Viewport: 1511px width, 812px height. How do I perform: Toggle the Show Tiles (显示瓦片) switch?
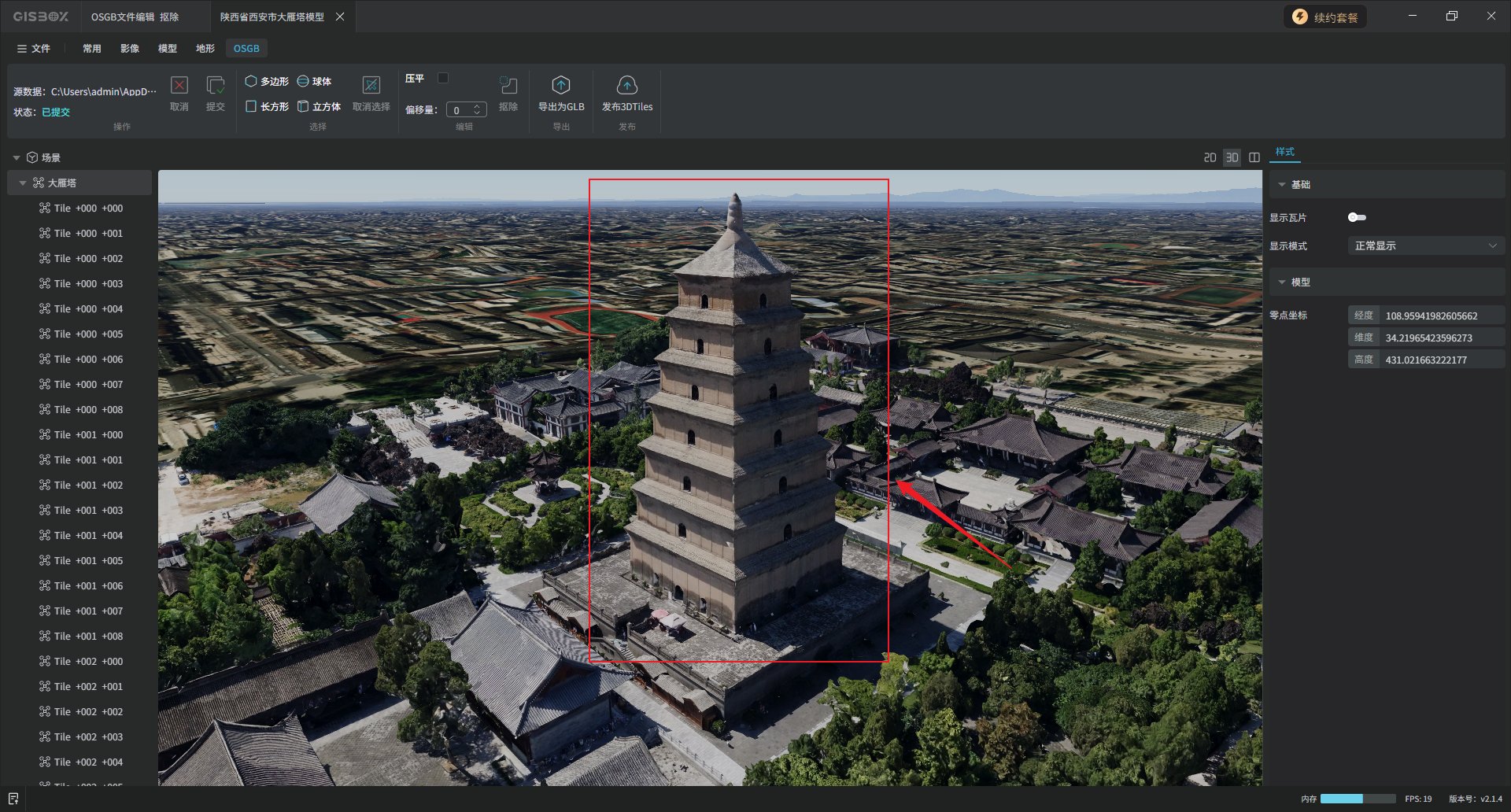(1357, 217)
